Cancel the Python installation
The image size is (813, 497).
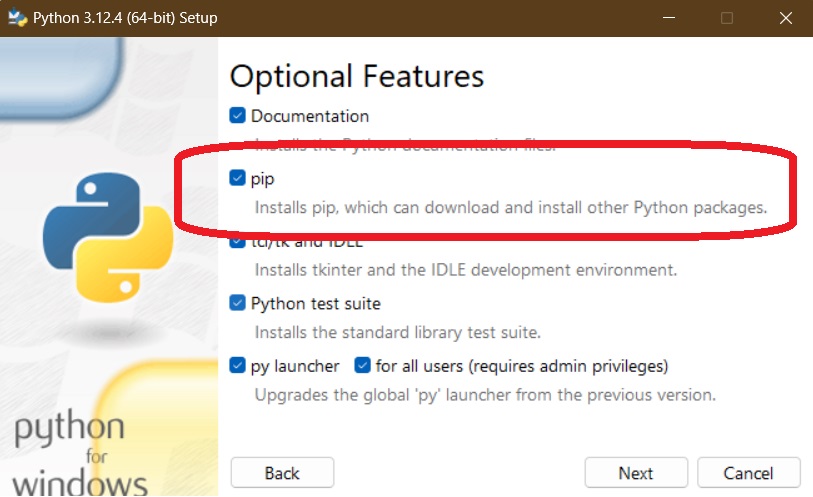pos(748,473)
